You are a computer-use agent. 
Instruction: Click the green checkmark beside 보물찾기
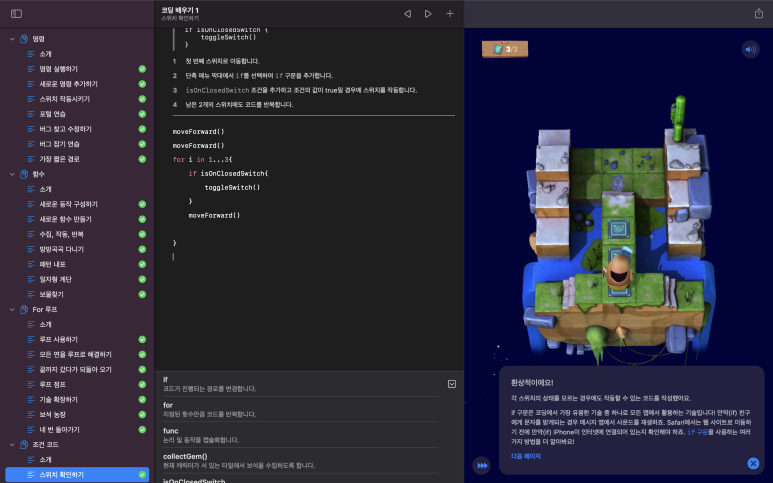pyautogui.click(x=142, y=294)
